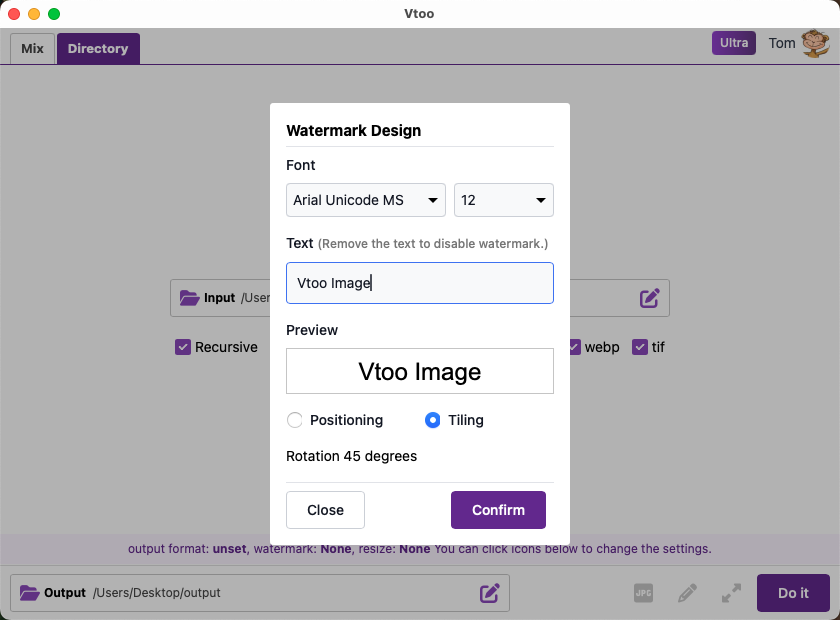Select the Positioning radio button
The image size is (840, 620).
(x=295, y=420)
